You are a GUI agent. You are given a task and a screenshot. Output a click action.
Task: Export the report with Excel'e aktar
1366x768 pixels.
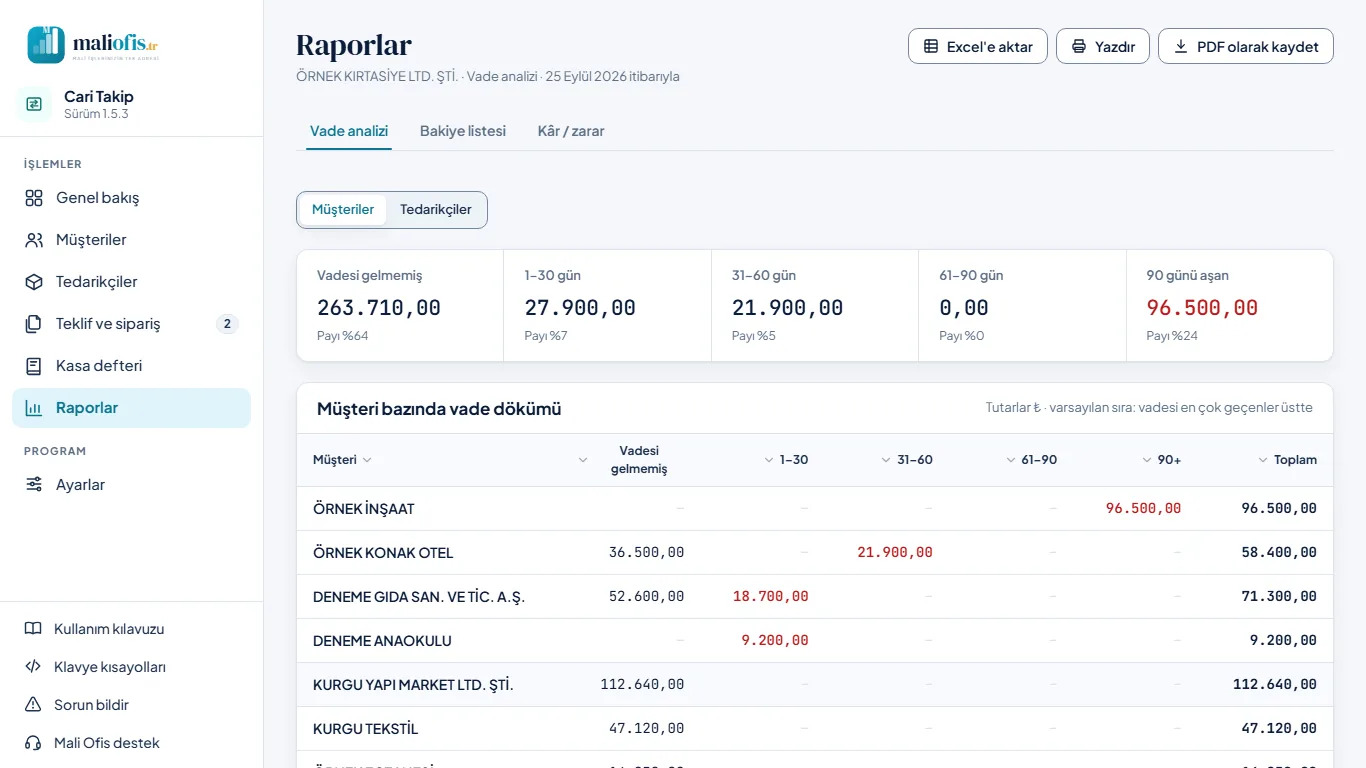[x=978, y=46]
